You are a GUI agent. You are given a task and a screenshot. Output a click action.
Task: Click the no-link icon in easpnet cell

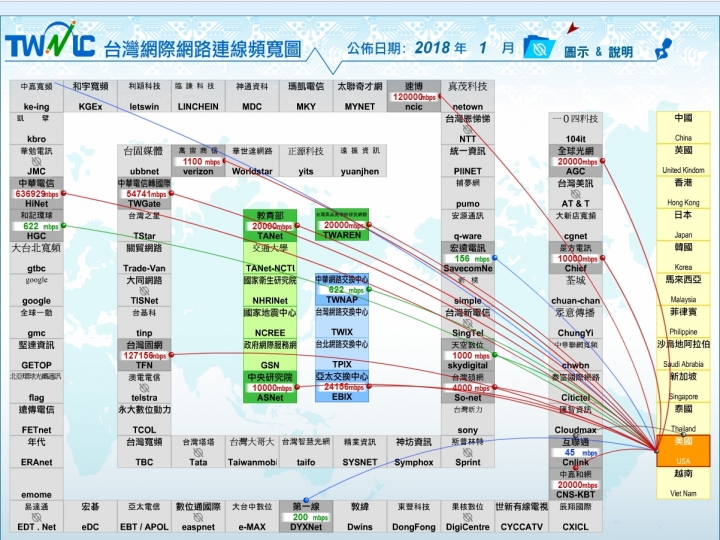[x=198, y=517]
